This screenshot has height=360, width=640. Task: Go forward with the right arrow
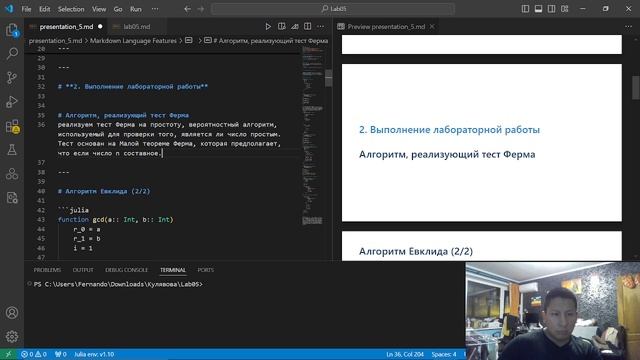coord(200,9)
